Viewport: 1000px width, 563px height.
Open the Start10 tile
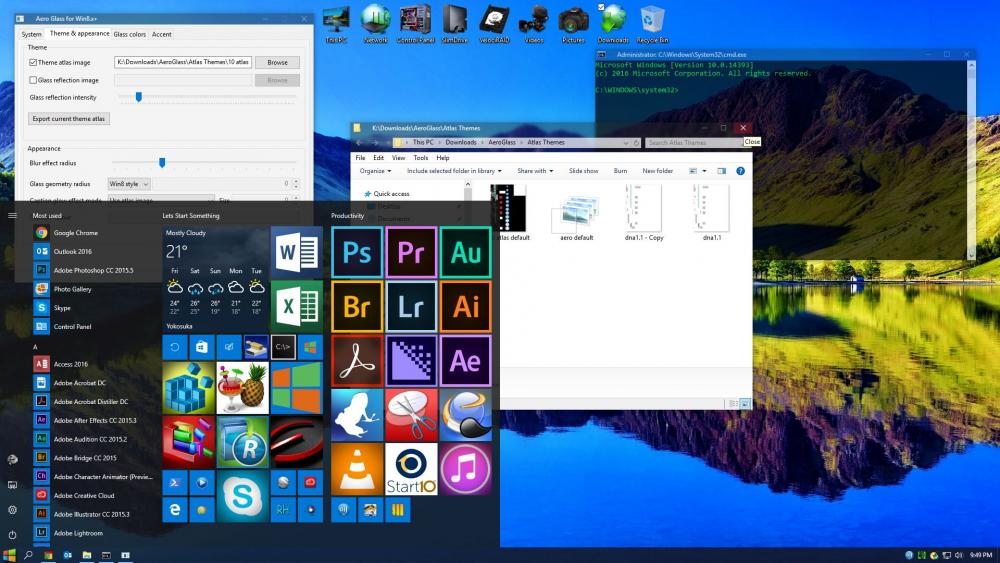411,469
